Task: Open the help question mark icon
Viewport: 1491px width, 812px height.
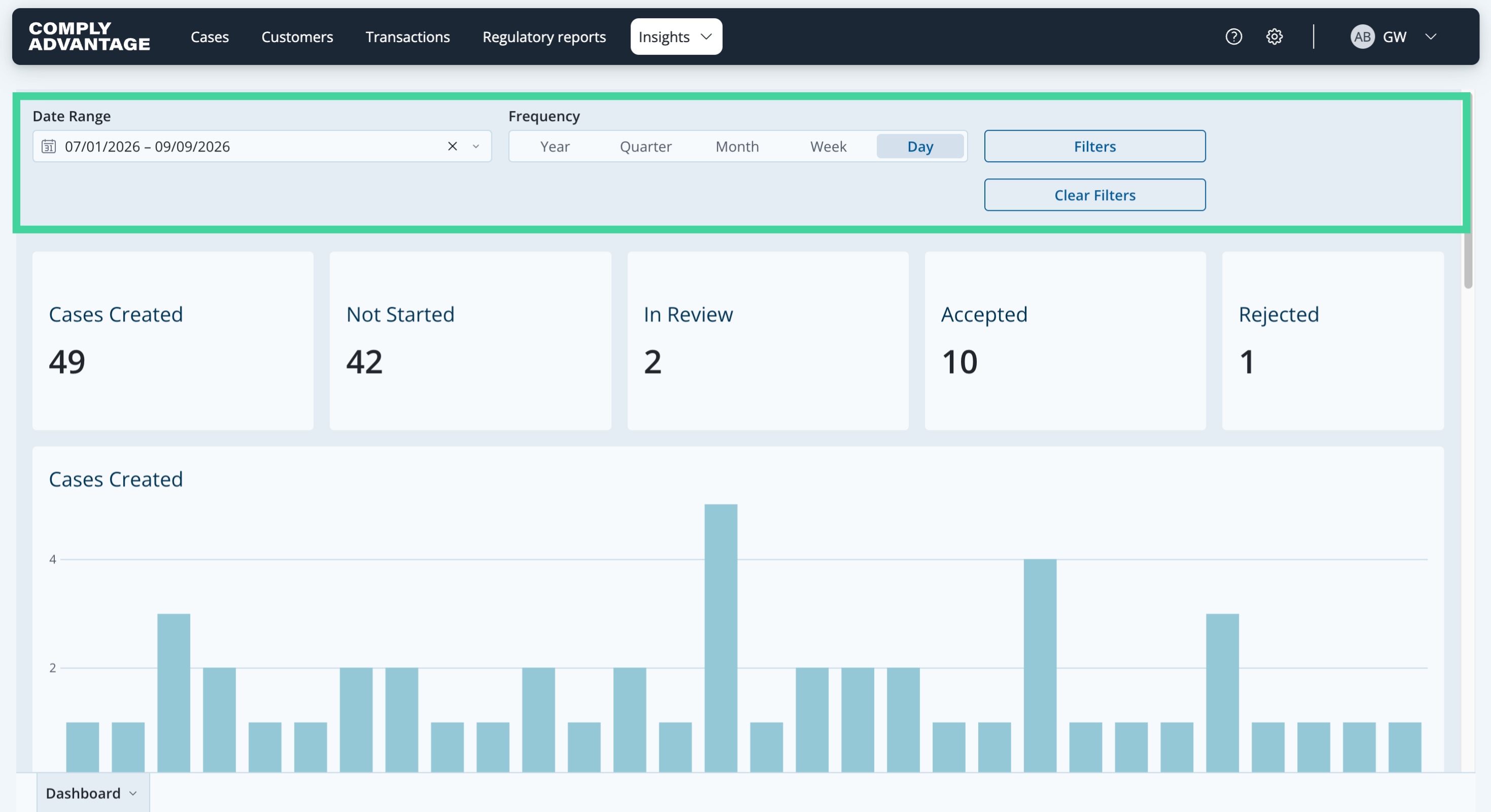Action: click(x=1233, y=37)
